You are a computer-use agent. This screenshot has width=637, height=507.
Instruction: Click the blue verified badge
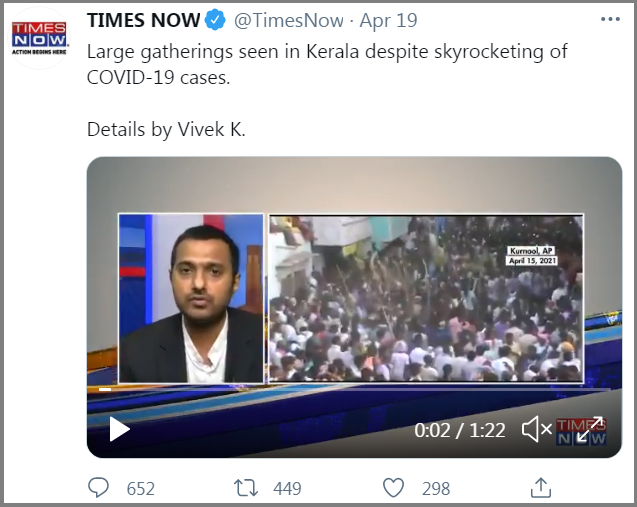(x=215, y=20)
